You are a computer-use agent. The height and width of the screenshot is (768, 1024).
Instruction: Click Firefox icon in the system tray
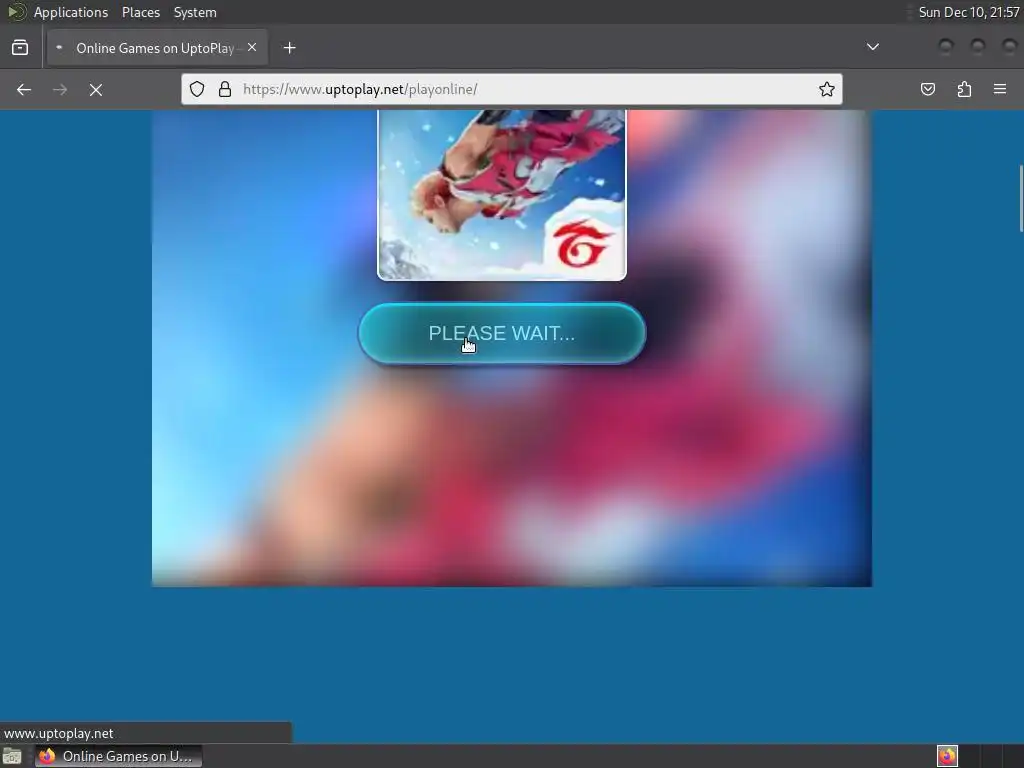(947, 756)
